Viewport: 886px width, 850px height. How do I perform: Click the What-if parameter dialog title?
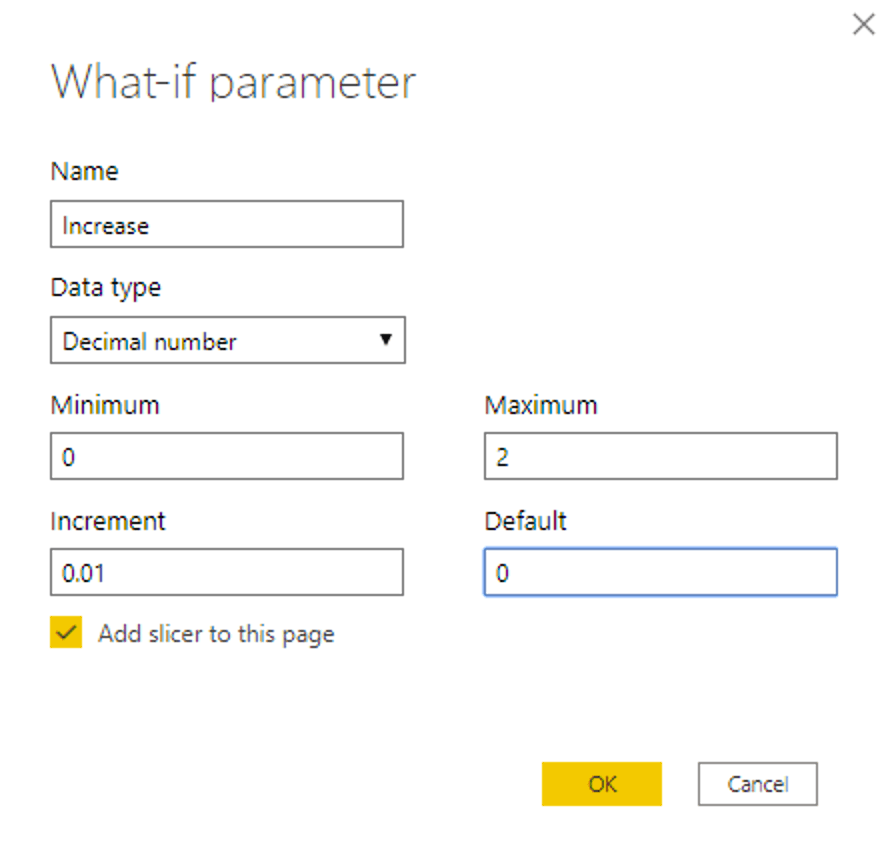(x=233, y=83)
